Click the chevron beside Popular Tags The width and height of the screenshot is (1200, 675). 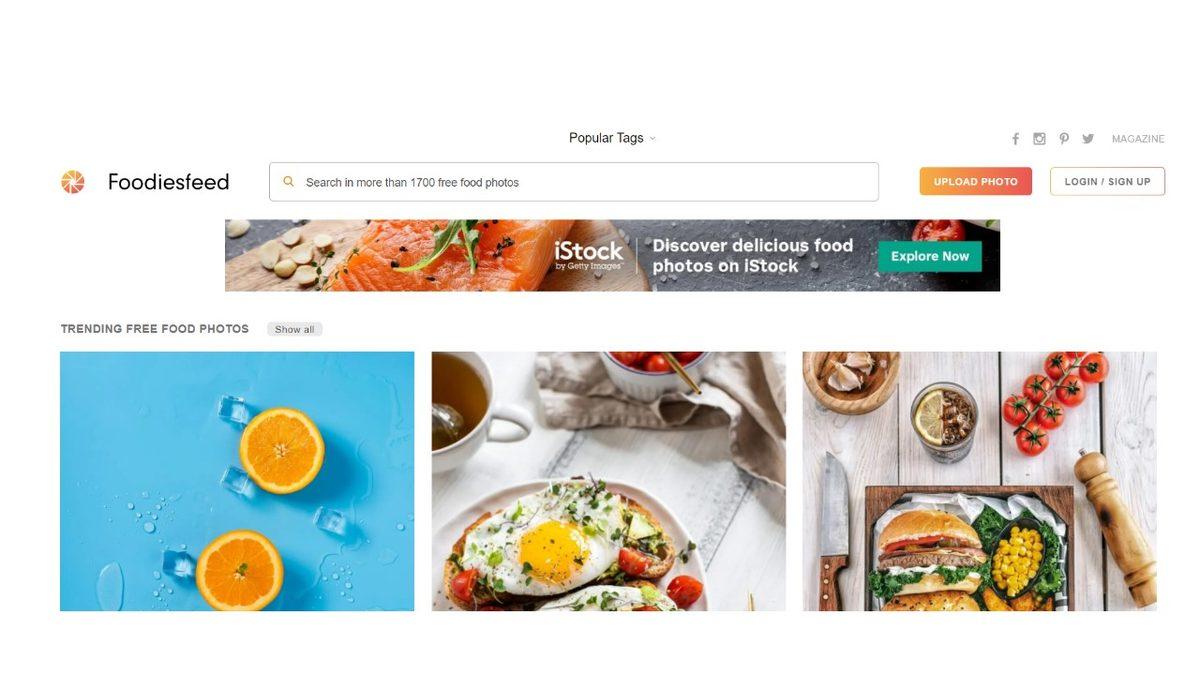[x=653, y=139]
